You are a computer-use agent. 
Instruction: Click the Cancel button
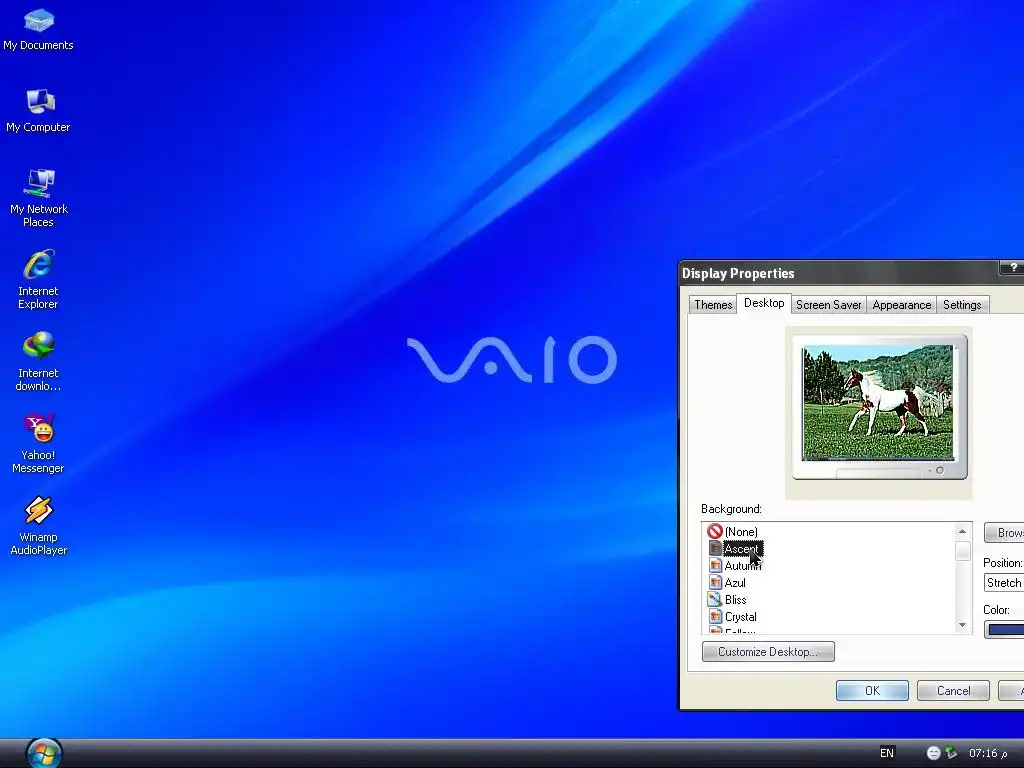pos(953,691)
